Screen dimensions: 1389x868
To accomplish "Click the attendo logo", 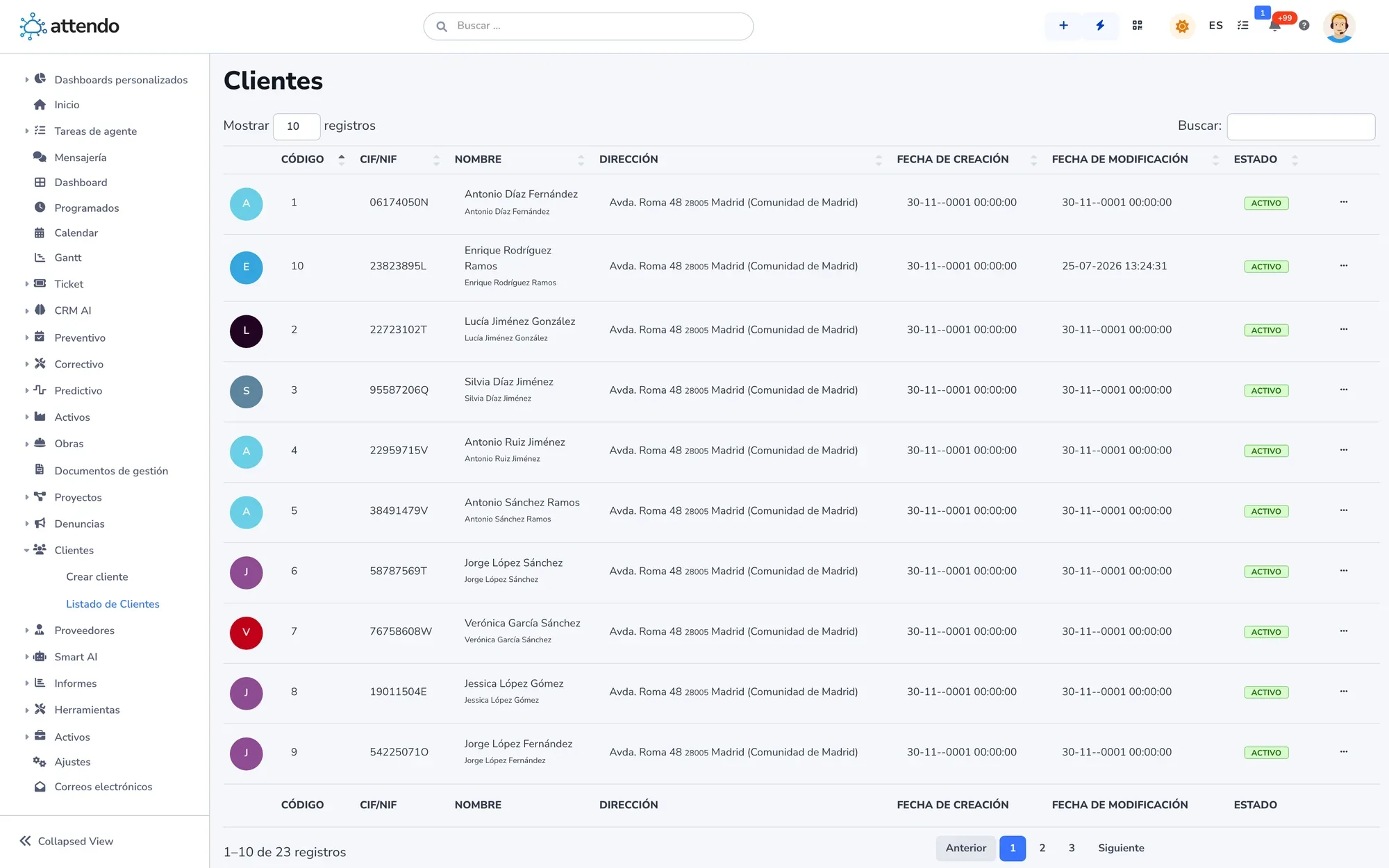I will tap(69, 26).
